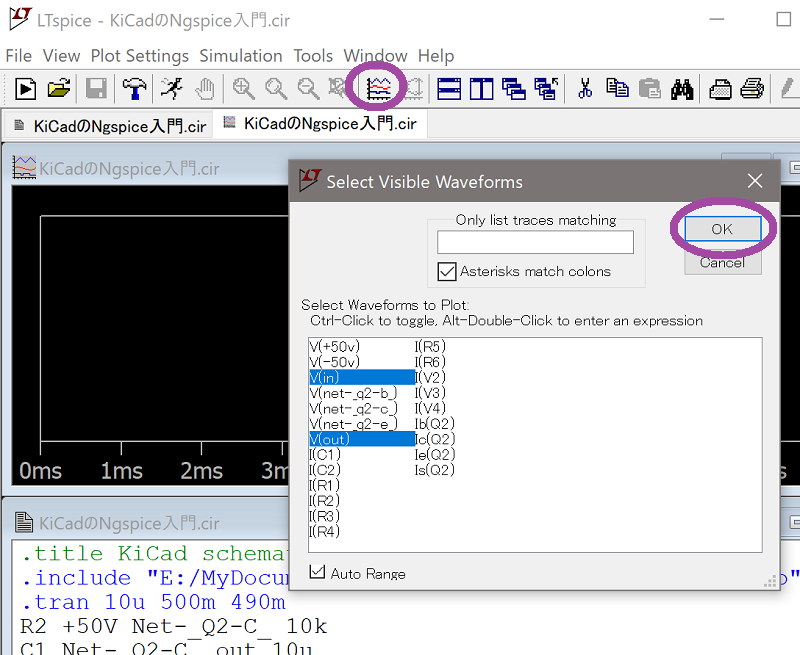800x655 pixels.
Task: Open the Help menu
Action: coord(436,56)
